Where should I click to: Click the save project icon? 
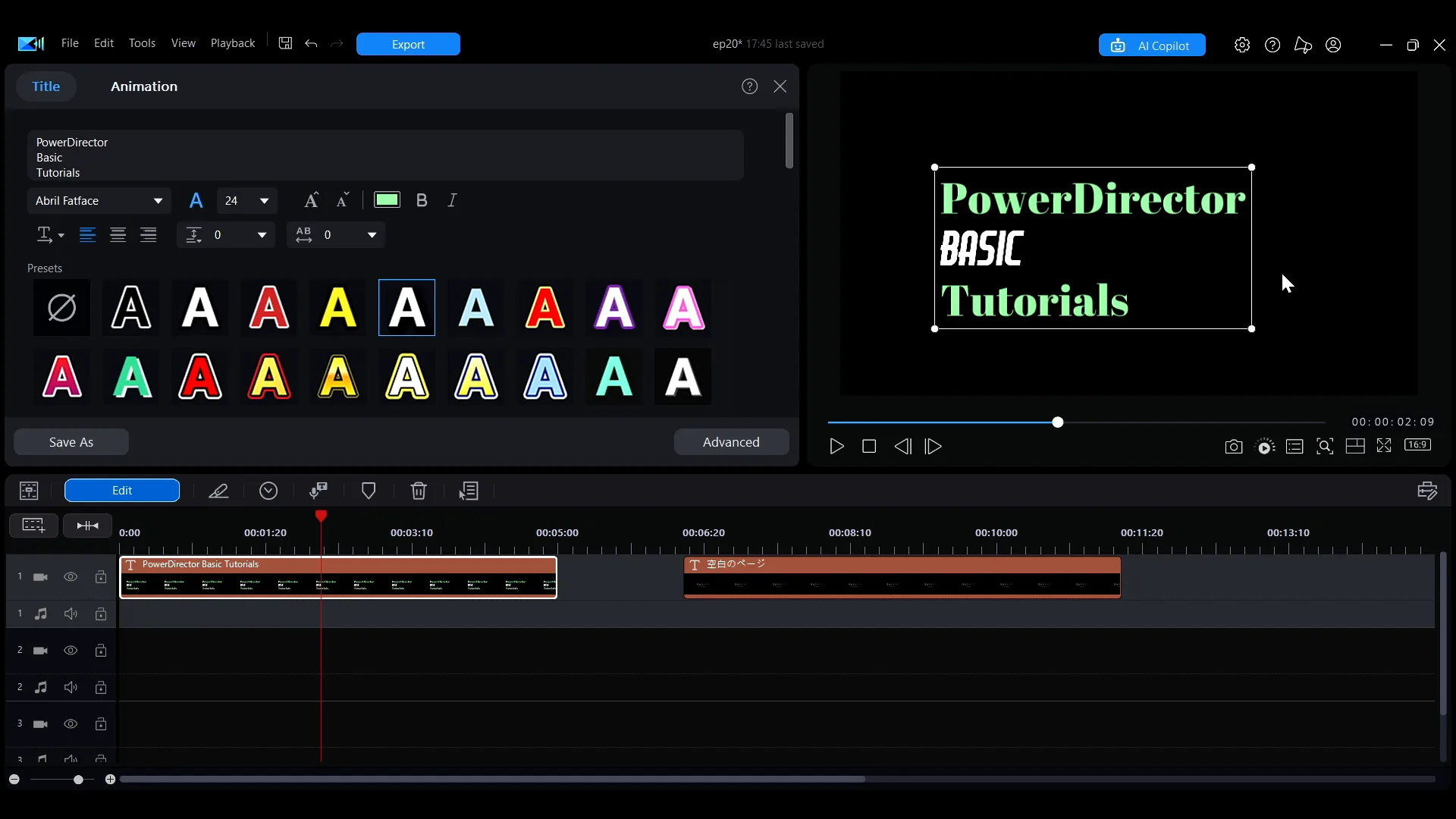click(285, 43)
